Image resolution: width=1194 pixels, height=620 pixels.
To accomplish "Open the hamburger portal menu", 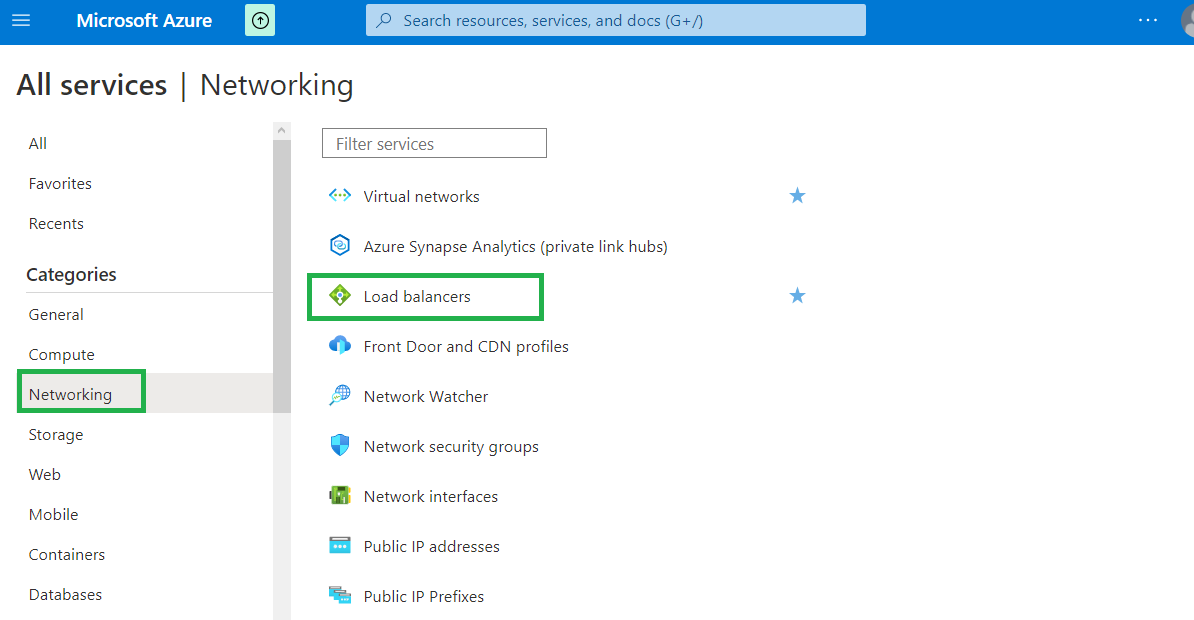I will click(x=21, y=20).
